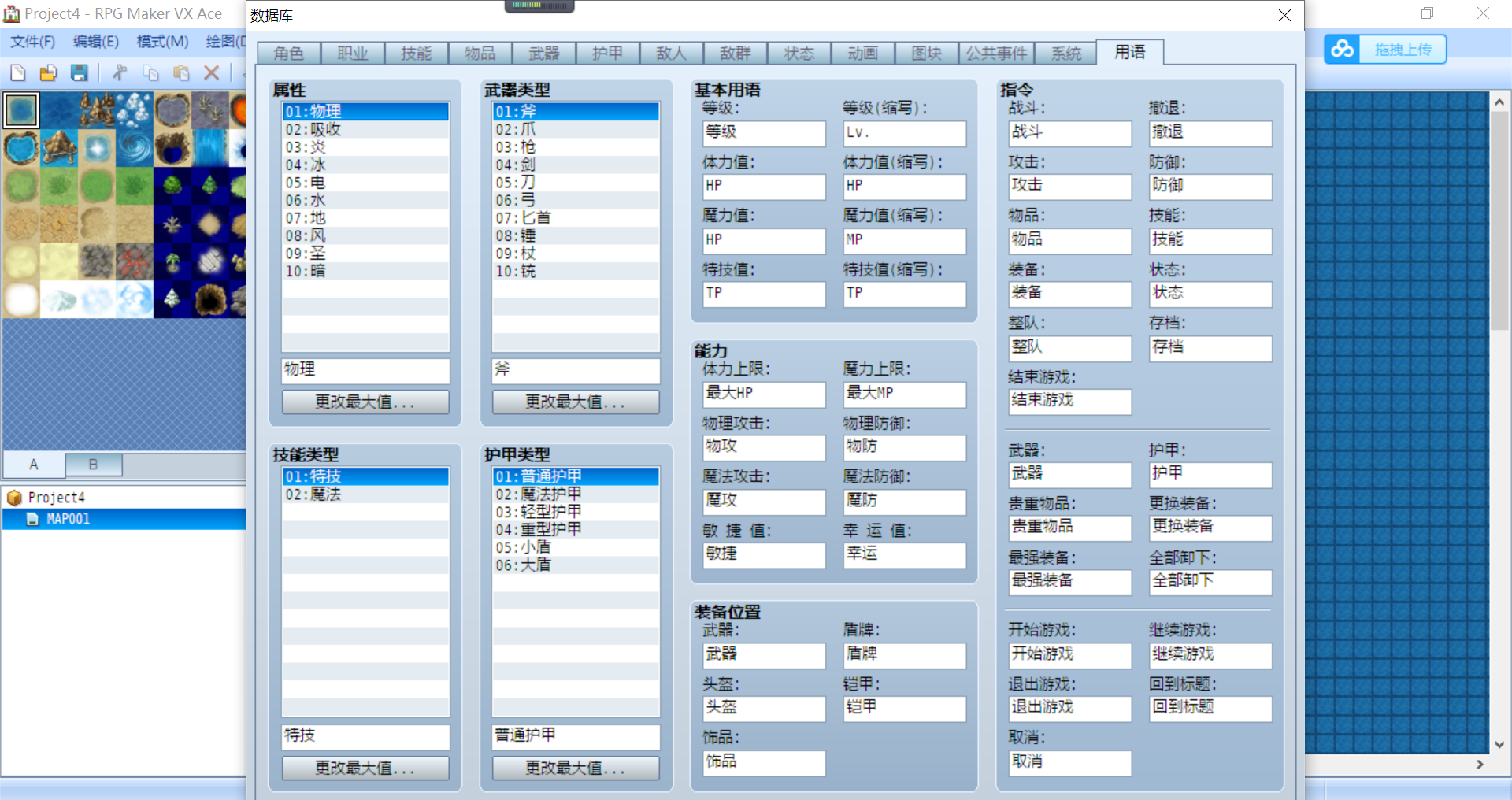Select 02:魔法 in the 技能类型 list
Image resolution: width=1512 pixels, height=800 pixels.
click(x=365, y=494)
